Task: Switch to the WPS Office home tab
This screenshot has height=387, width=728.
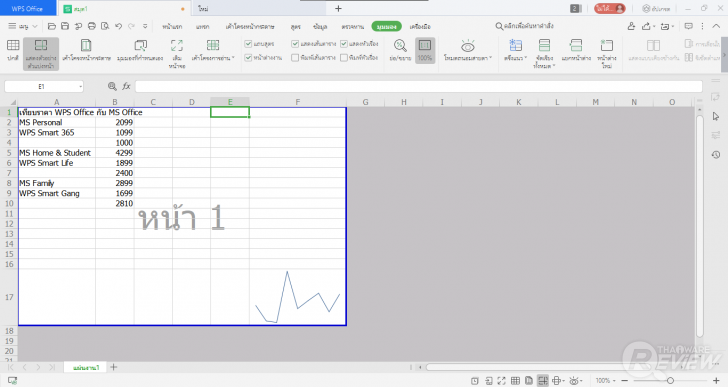Action: point(27,8)
